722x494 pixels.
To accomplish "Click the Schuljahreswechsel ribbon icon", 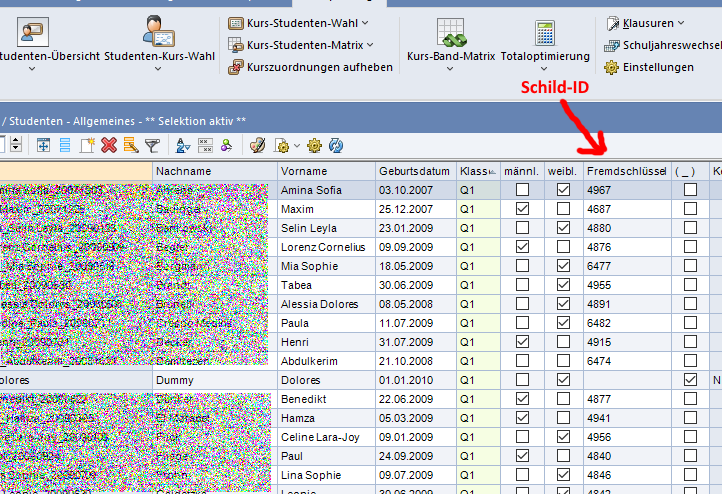I will 612,45.
